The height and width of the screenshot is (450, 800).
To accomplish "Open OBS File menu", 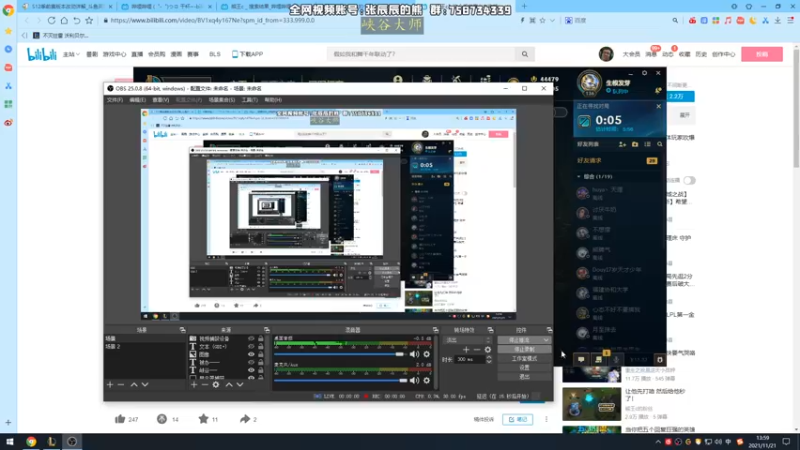I will (x=115, y=100).
